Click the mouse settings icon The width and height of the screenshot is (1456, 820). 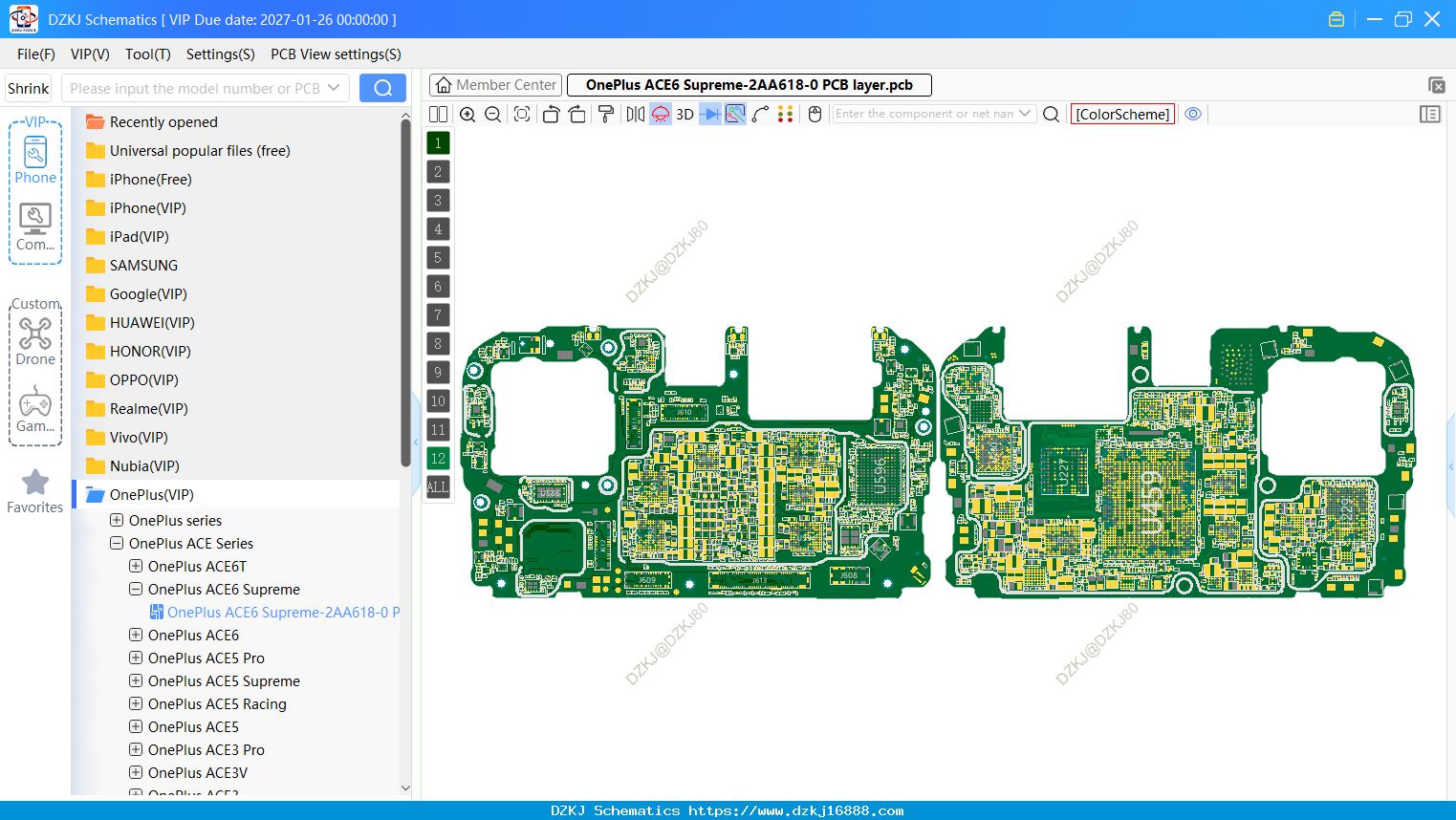pyautogui.click(x=815, y=114)
